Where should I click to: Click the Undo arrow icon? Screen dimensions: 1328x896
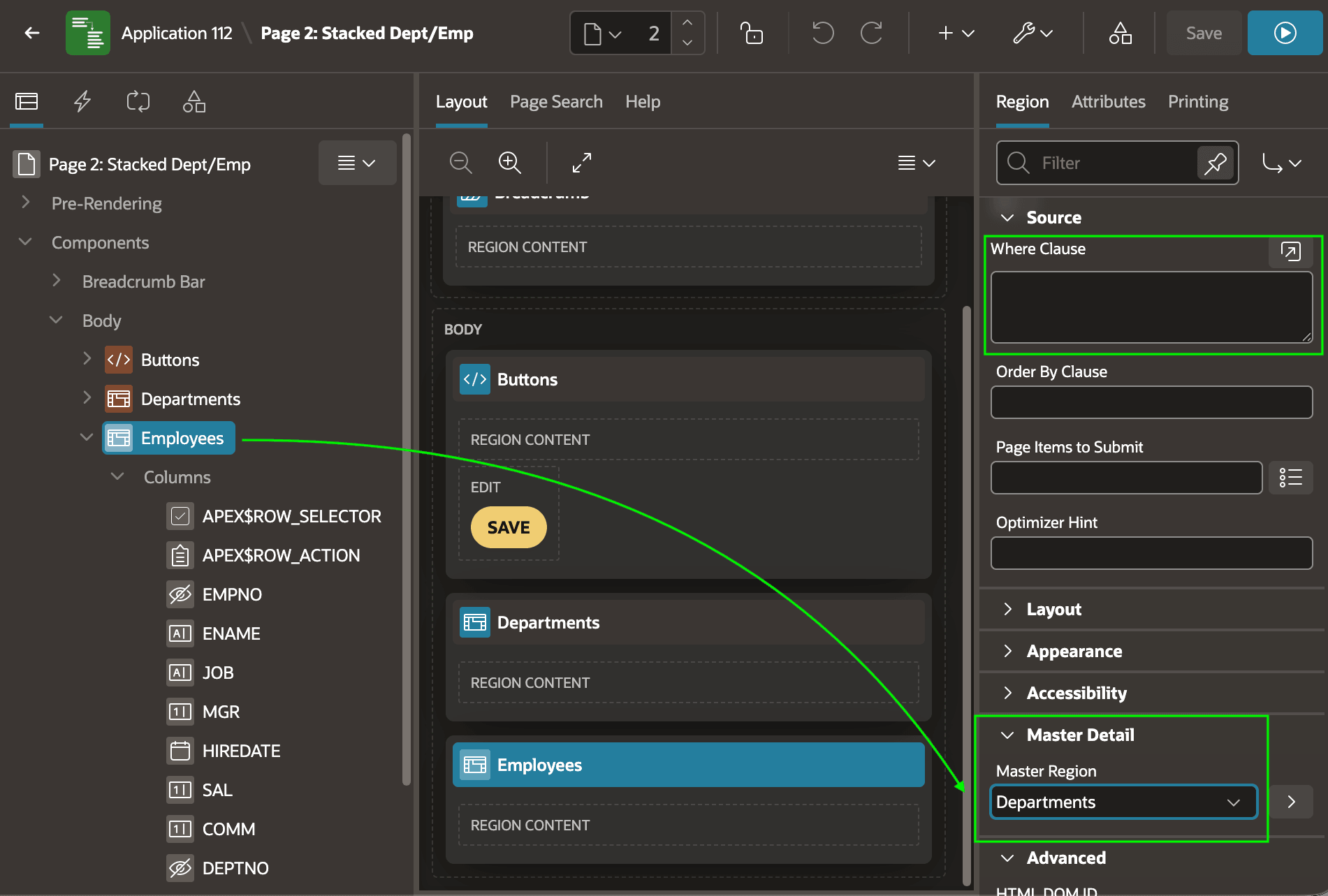point(823,33)
